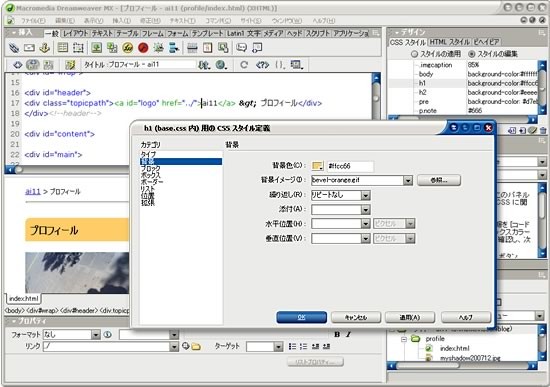The width and height of the screenshot is (550, 387).
Task: Insert a rollover image
Action: pyautogui.click(x=159, y=48)
